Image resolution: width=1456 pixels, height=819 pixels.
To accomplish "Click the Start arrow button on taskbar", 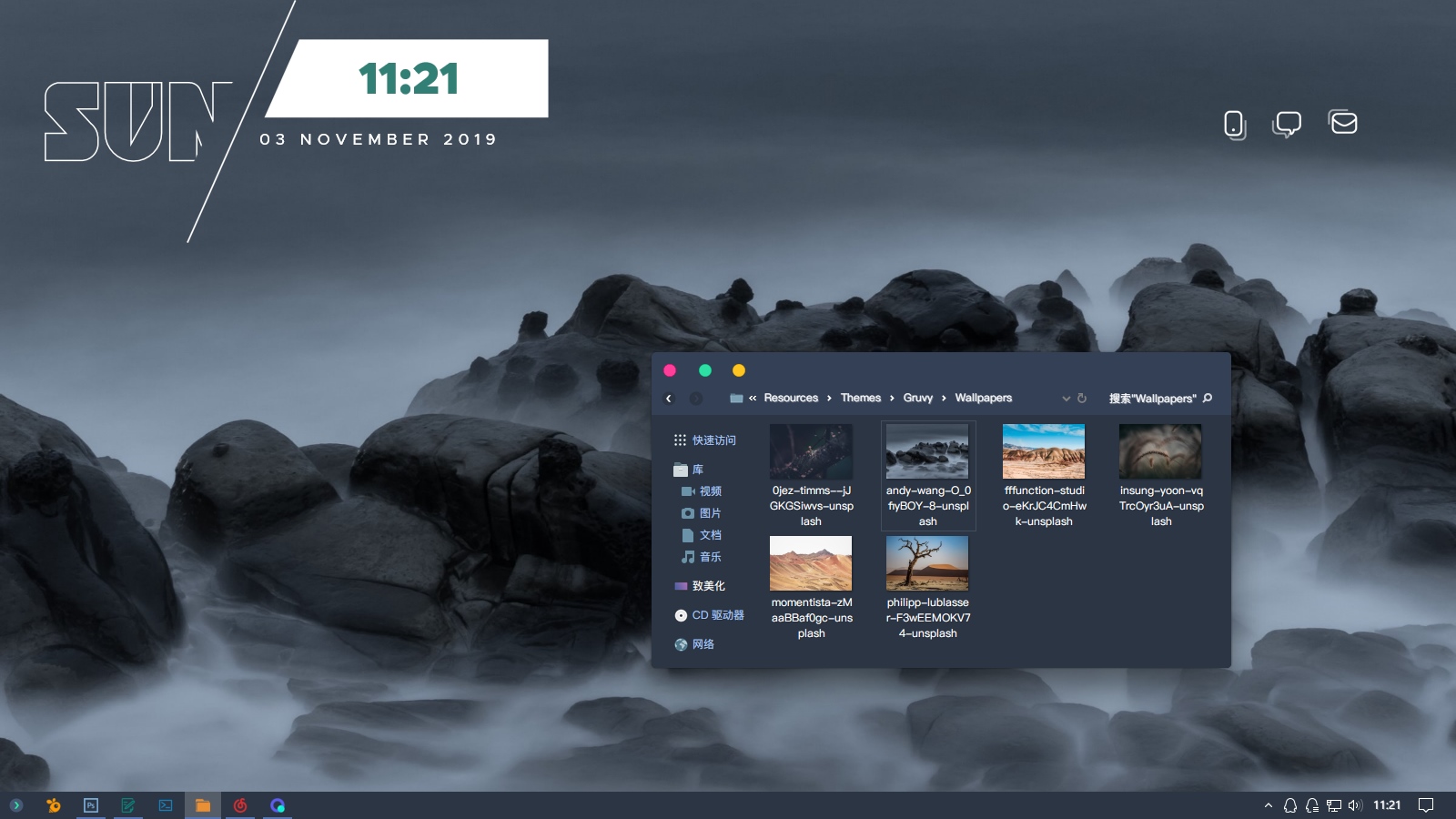I will (15, 805).
